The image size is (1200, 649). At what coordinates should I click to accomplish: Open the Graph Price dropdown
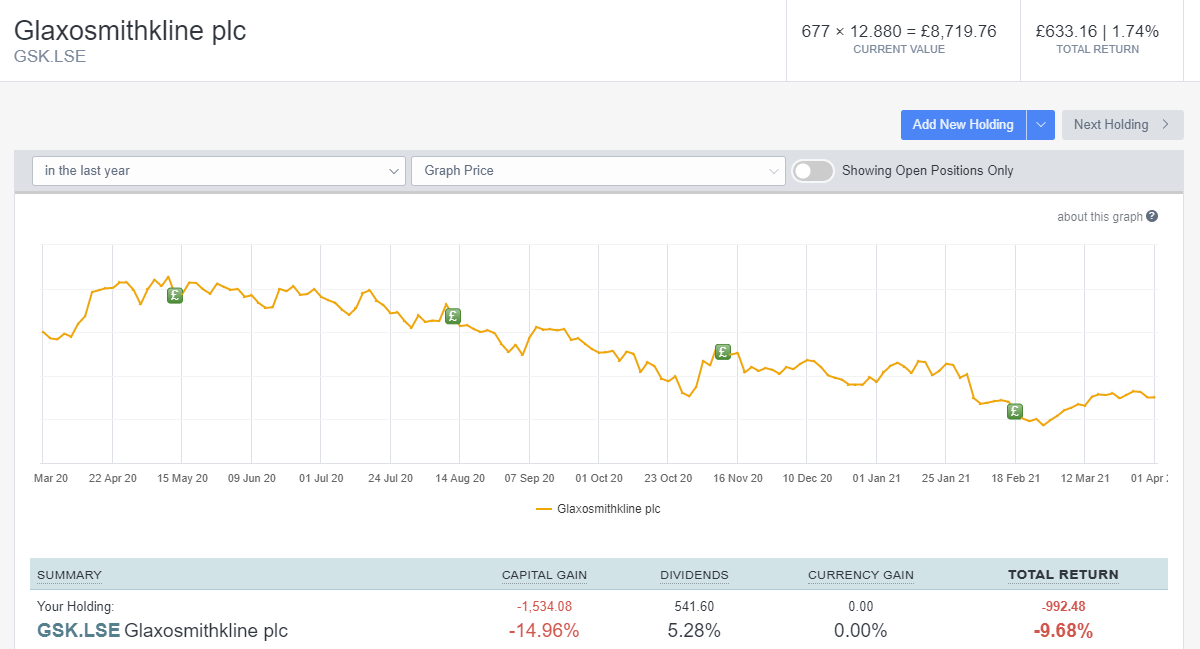[x=598, y=170]
